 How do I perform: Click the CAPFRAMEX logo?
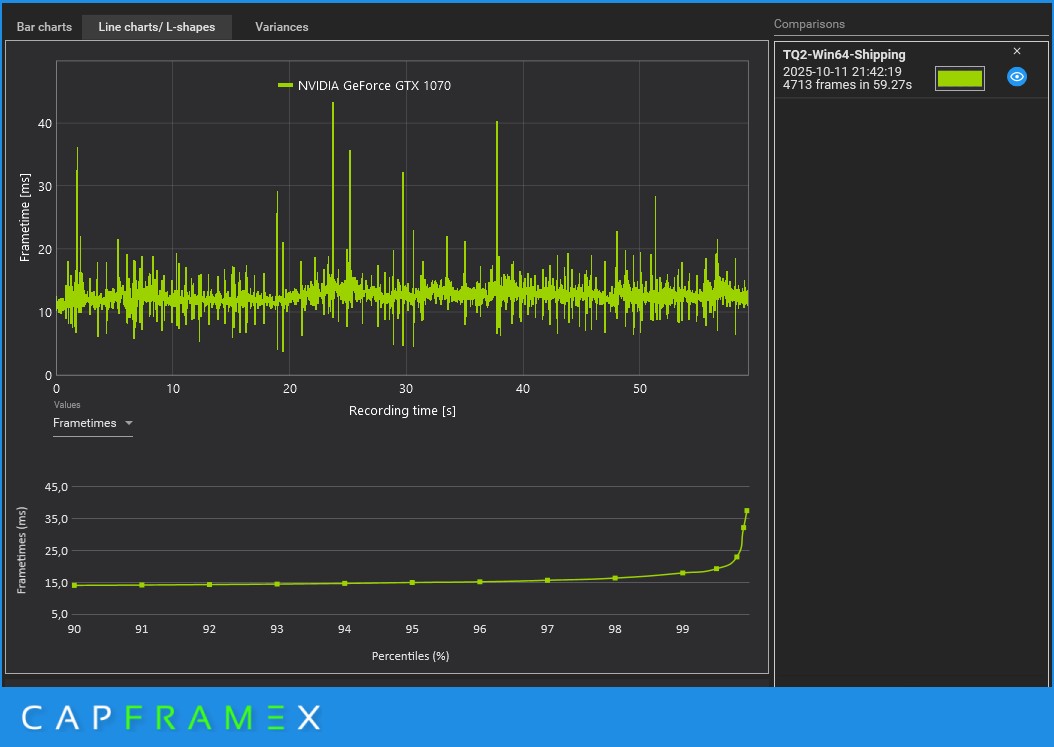point(171,717)
